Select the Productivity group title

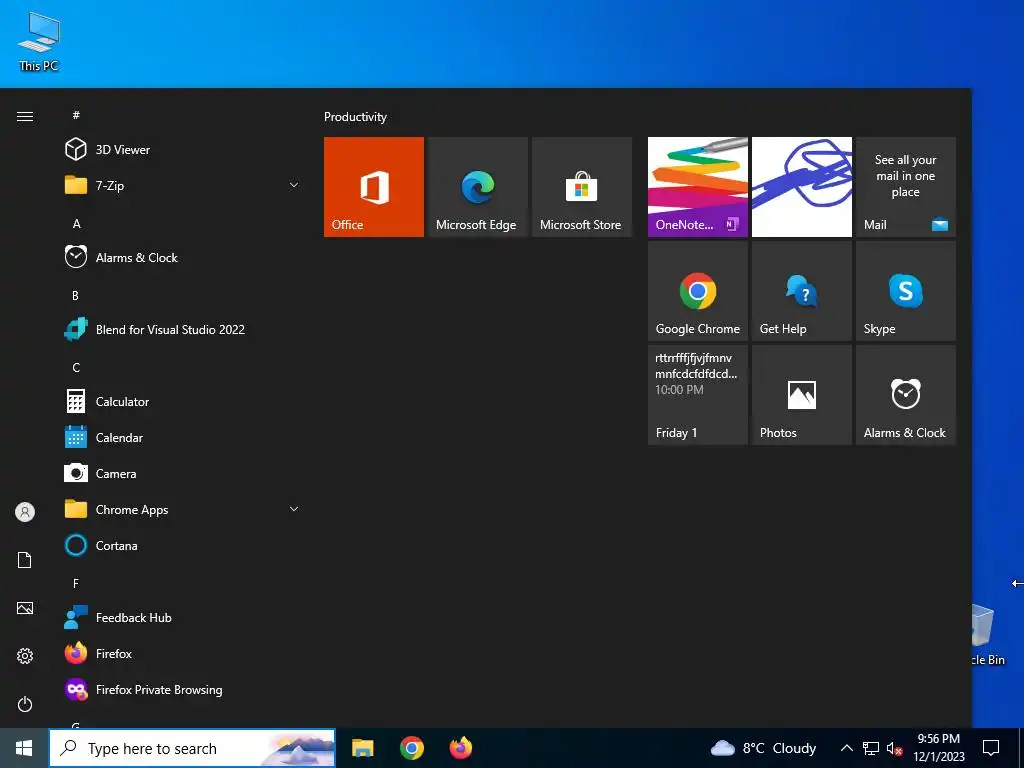pos(355,117)
